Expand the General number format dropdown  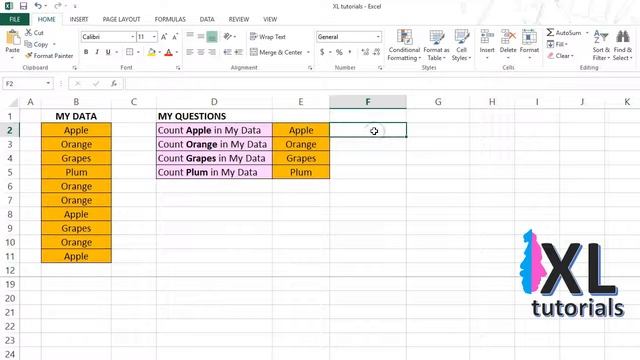pyautogui.click(x=378, y=37)
